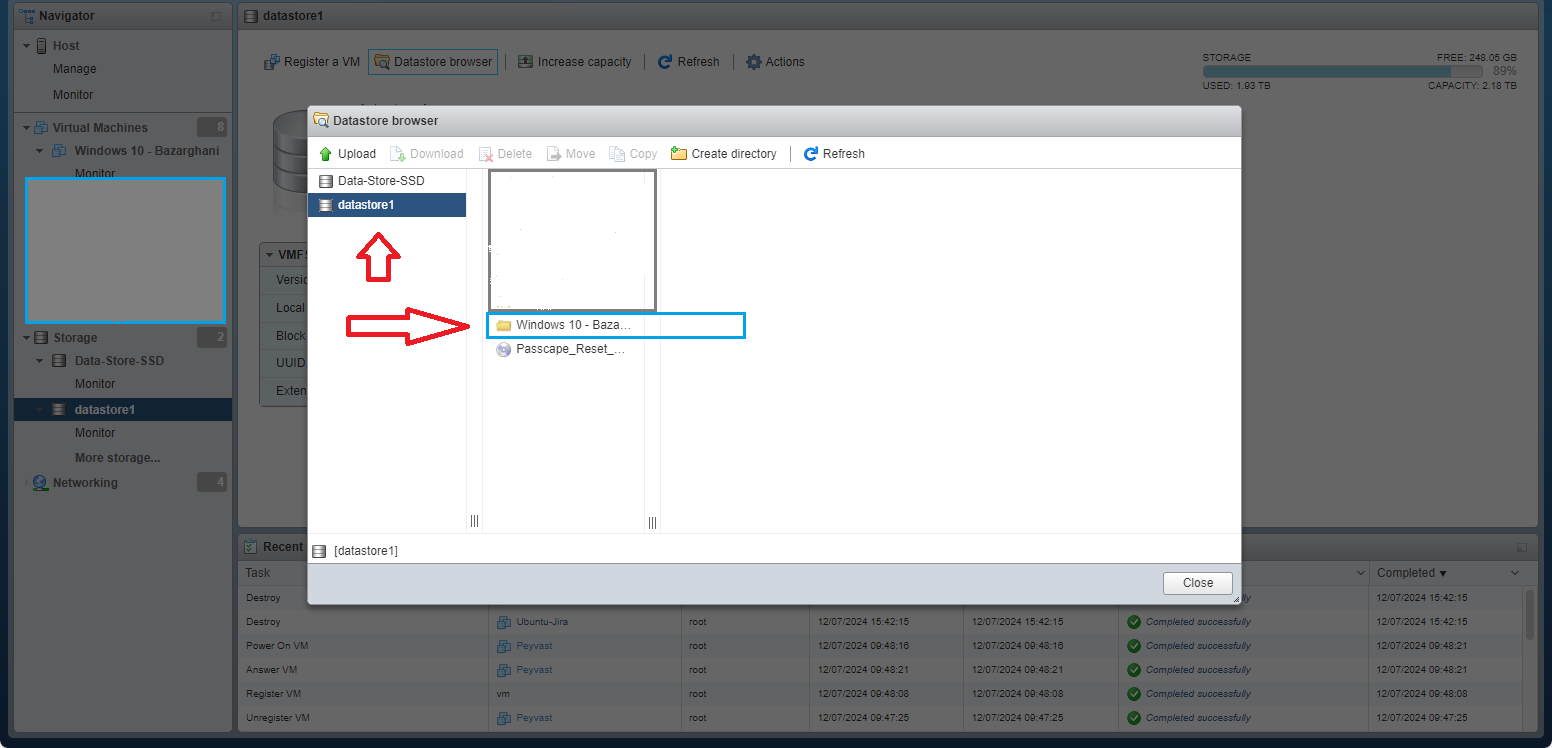The width and height of the screenshot is (1552, 748).
Task: Open Peyvast link in Power On VM row
Action: [534, 646]
